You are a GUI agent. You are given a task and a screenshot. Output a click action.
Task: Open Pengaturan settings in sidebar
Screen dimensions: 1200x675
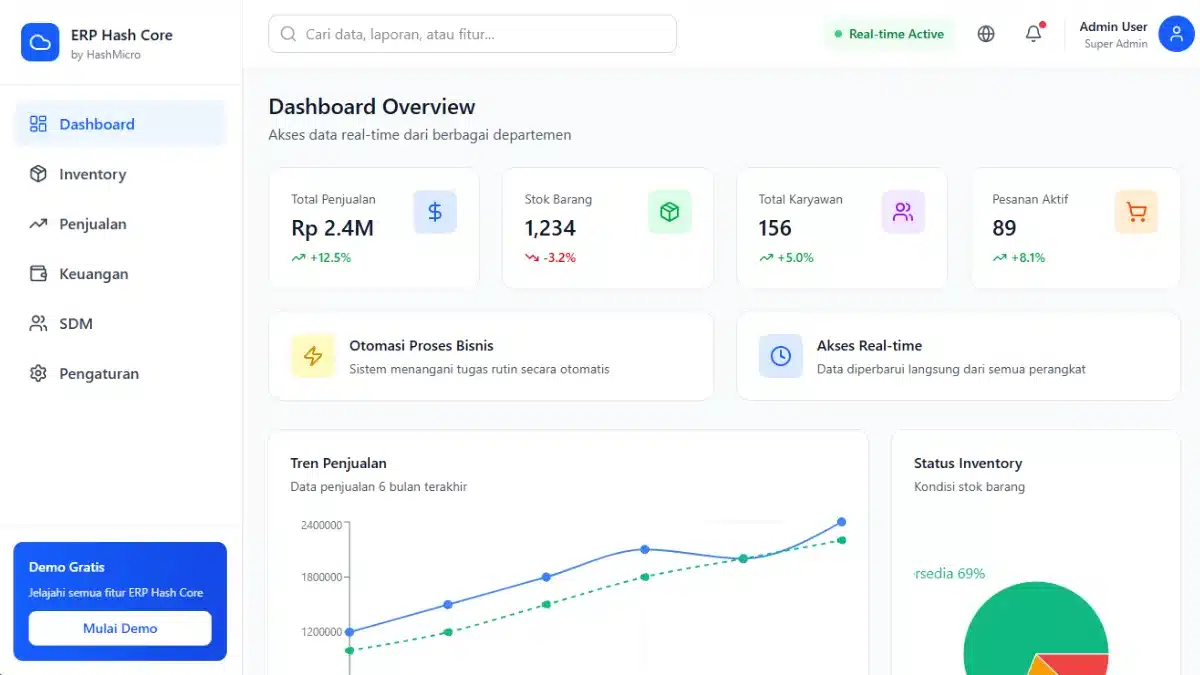point(98,374)
